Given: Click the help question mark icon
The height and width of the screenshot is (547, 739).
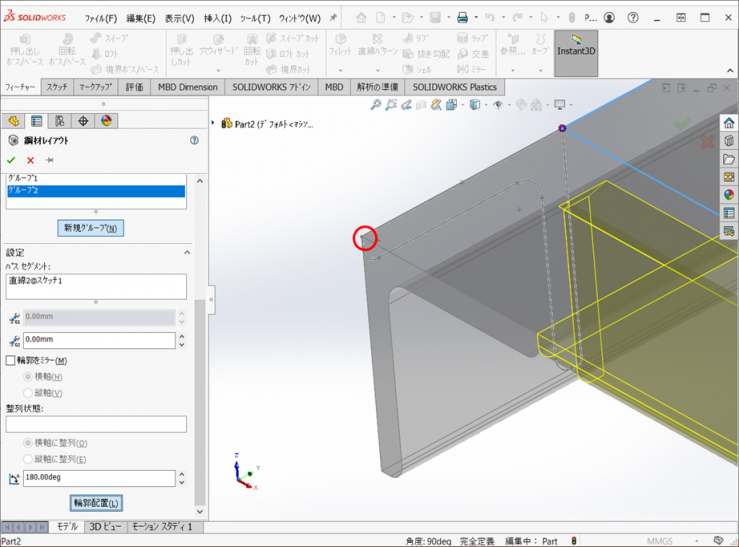Looking at the screenshot, I should click(x=194, y=141).
